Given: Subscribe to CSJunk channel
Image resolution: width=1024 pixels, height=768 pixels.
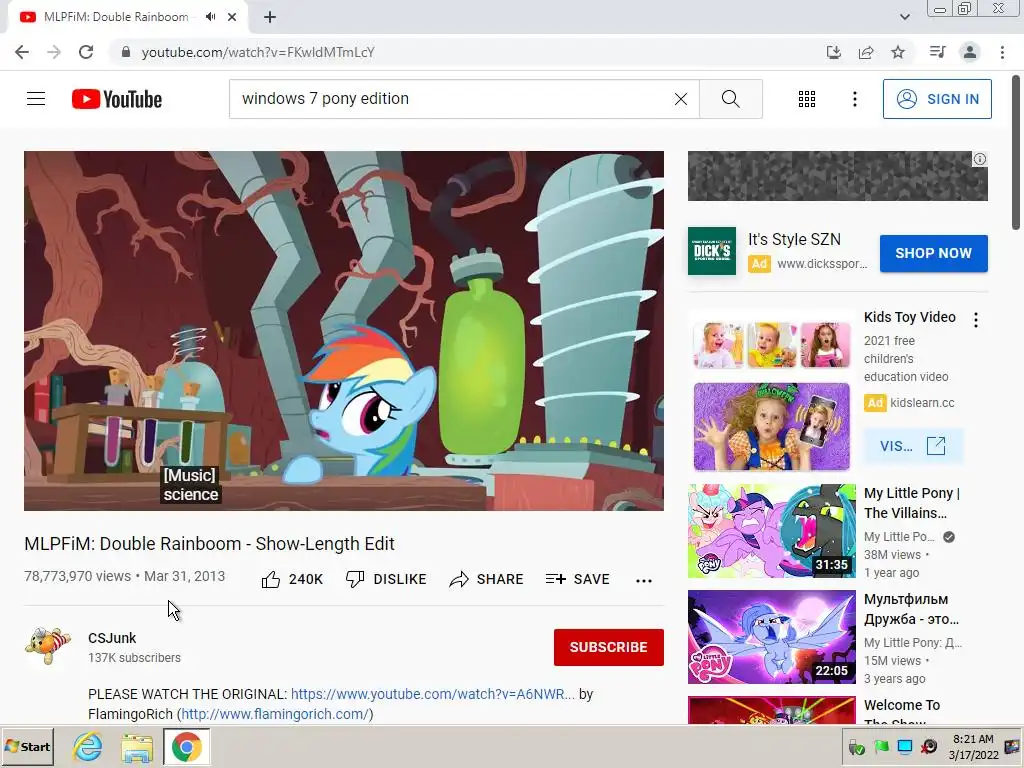Looking at the screenshot, I should point(609,647).
